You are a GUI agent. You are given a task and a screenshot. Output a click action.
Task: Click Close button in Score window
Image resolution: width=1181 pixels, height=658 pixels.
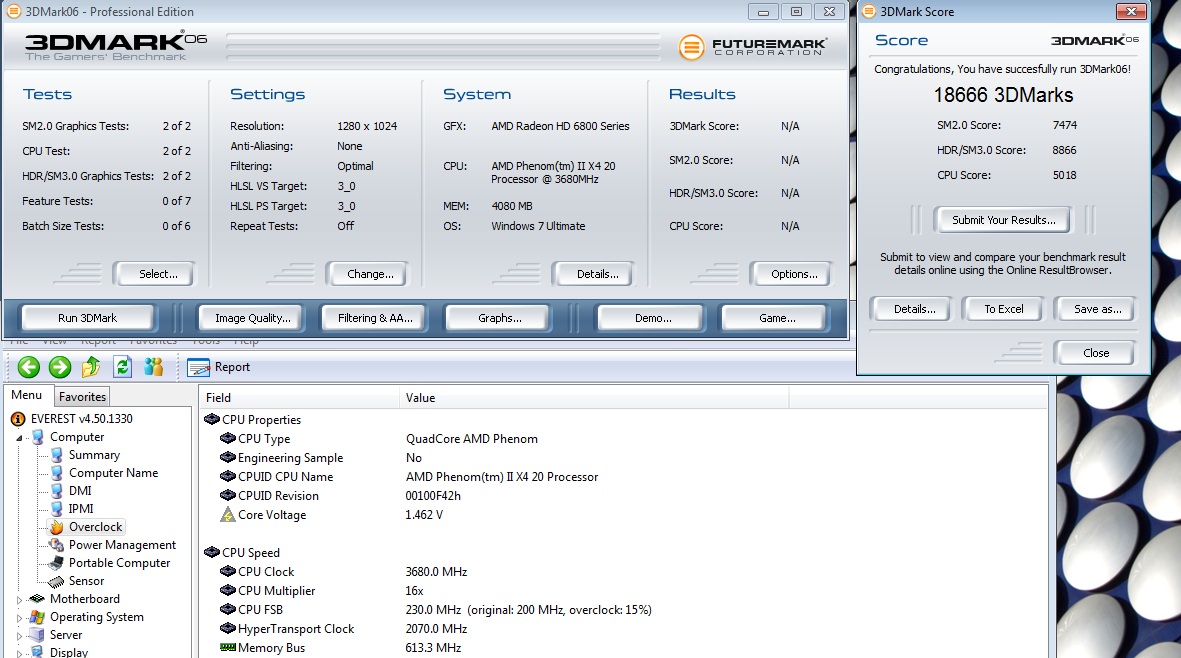click(x=1094, y=352)
